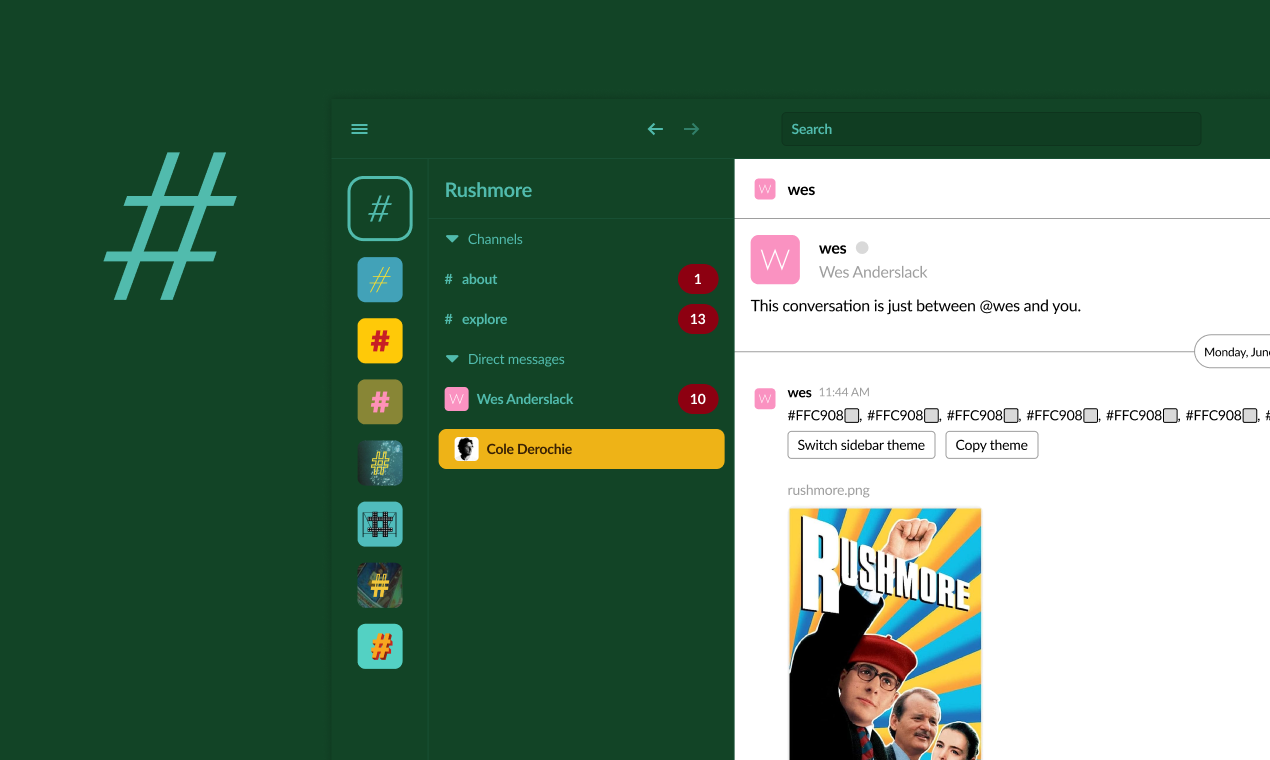
Task: Collapse the Channels section
Action: (x=451, y=239)
